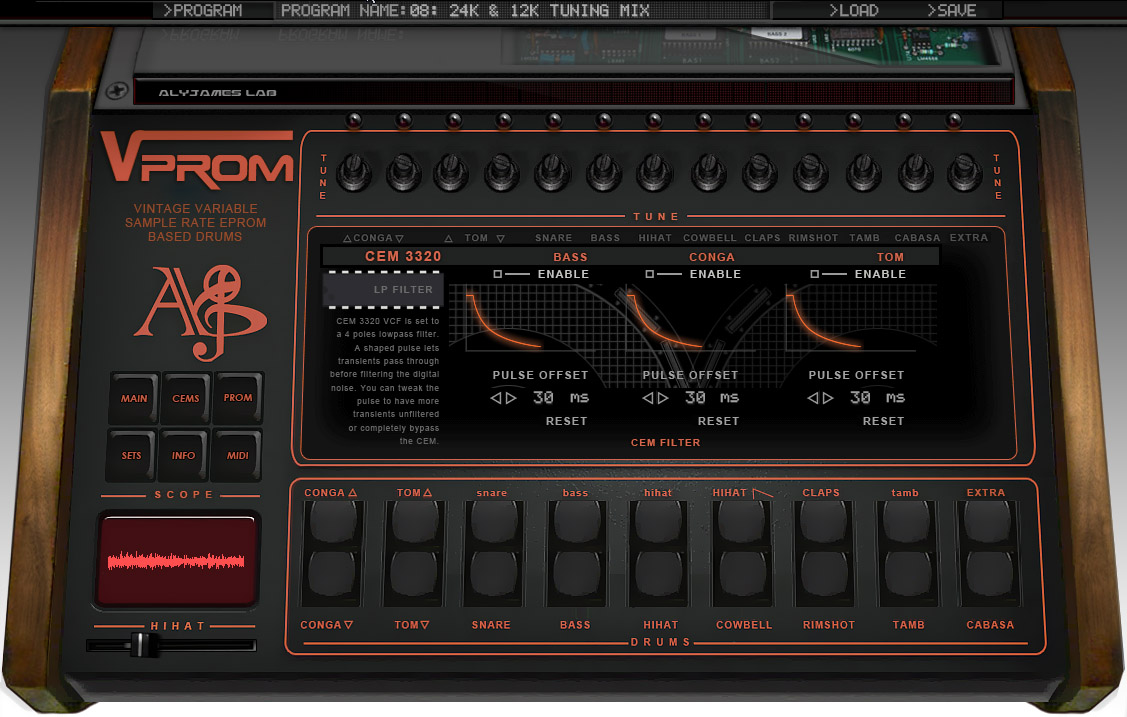Select the SNARE filter tab
1127x717 pixels.
click(x=553, y=237)
